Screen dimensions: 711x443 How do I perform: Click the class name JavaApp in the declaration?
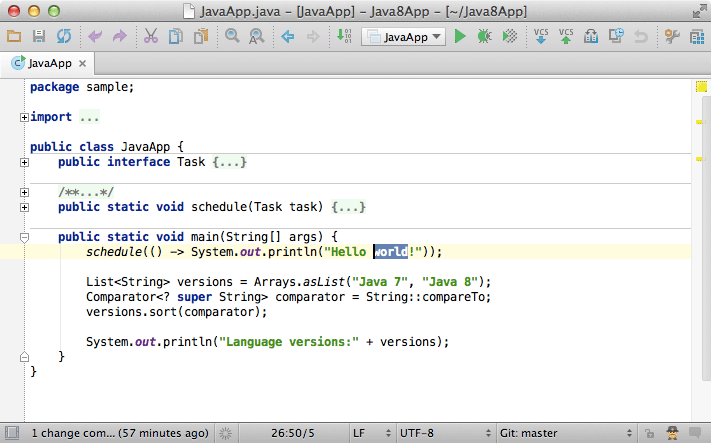[x=145, y=147]
